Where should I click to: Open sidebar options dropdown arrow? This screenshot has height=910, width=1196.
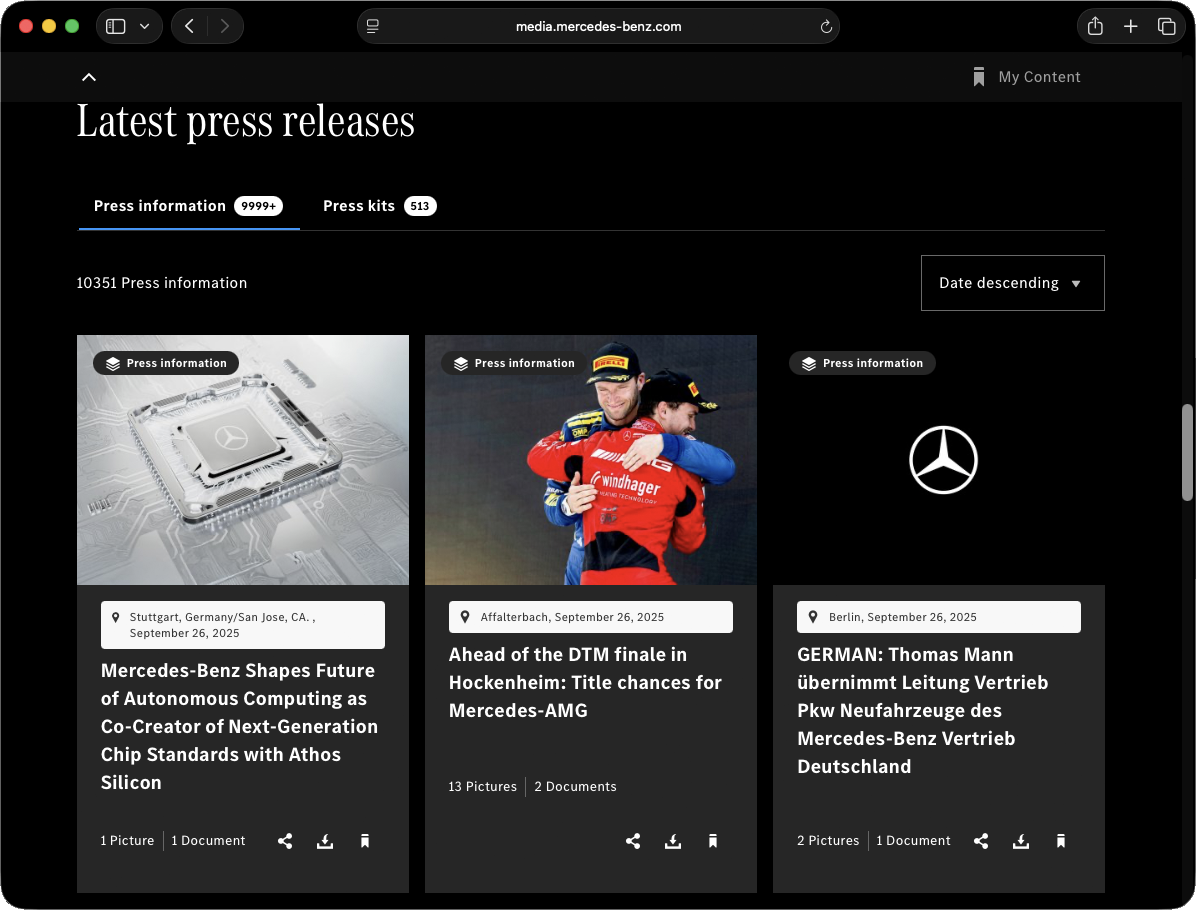pyautogui.click(x=145, y=26)
